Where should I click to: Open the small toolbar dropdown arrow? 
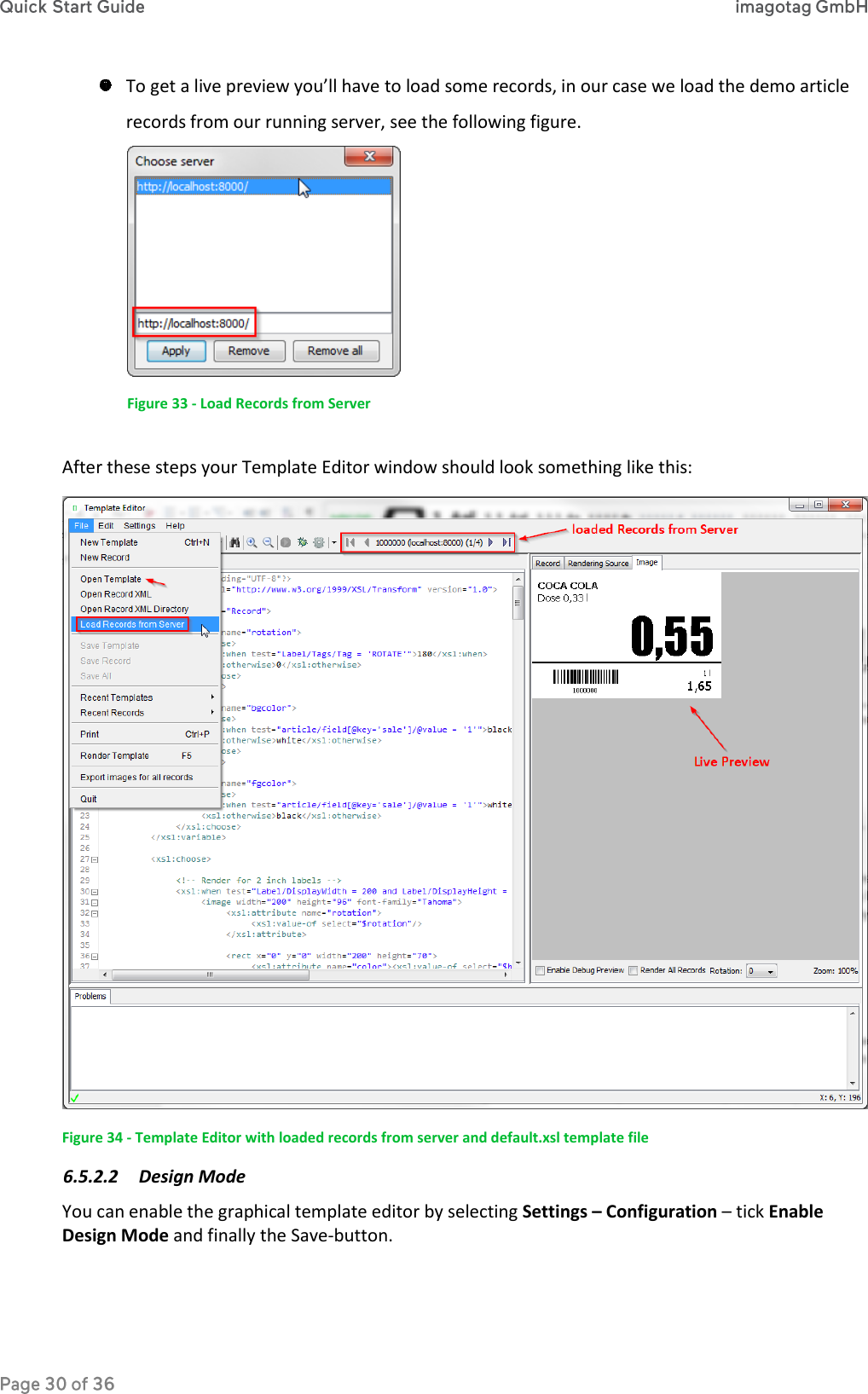point(333,542)
